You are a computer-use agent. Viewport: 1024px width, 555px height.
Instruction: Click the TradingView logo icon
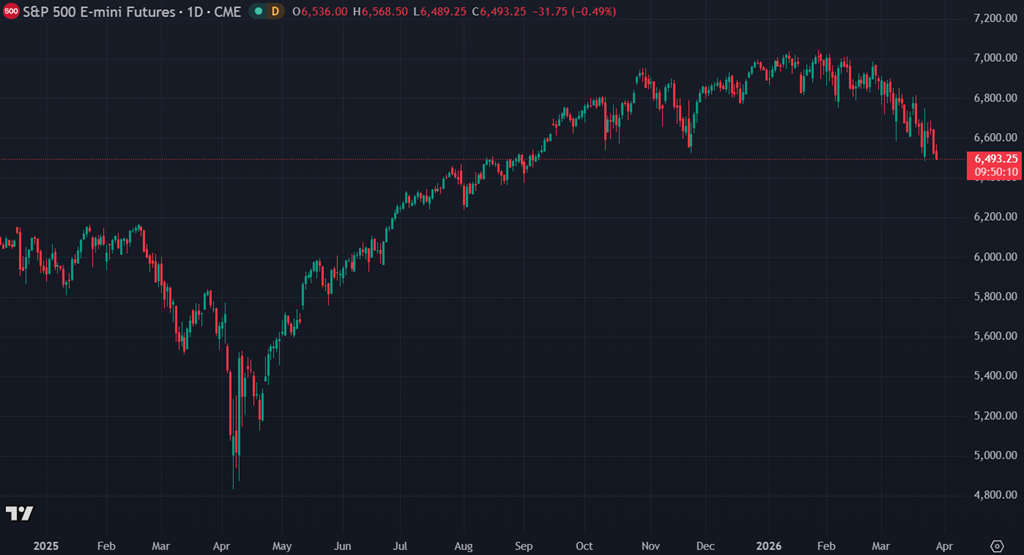19,513
